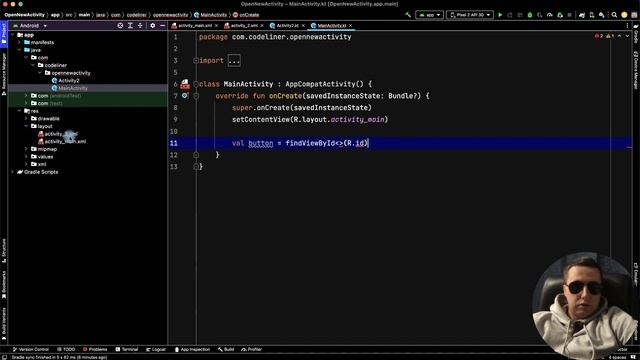The width and height of the screenshot is (640, 360).
Task: Expand the drawable folder
Action: click(26, 119)
